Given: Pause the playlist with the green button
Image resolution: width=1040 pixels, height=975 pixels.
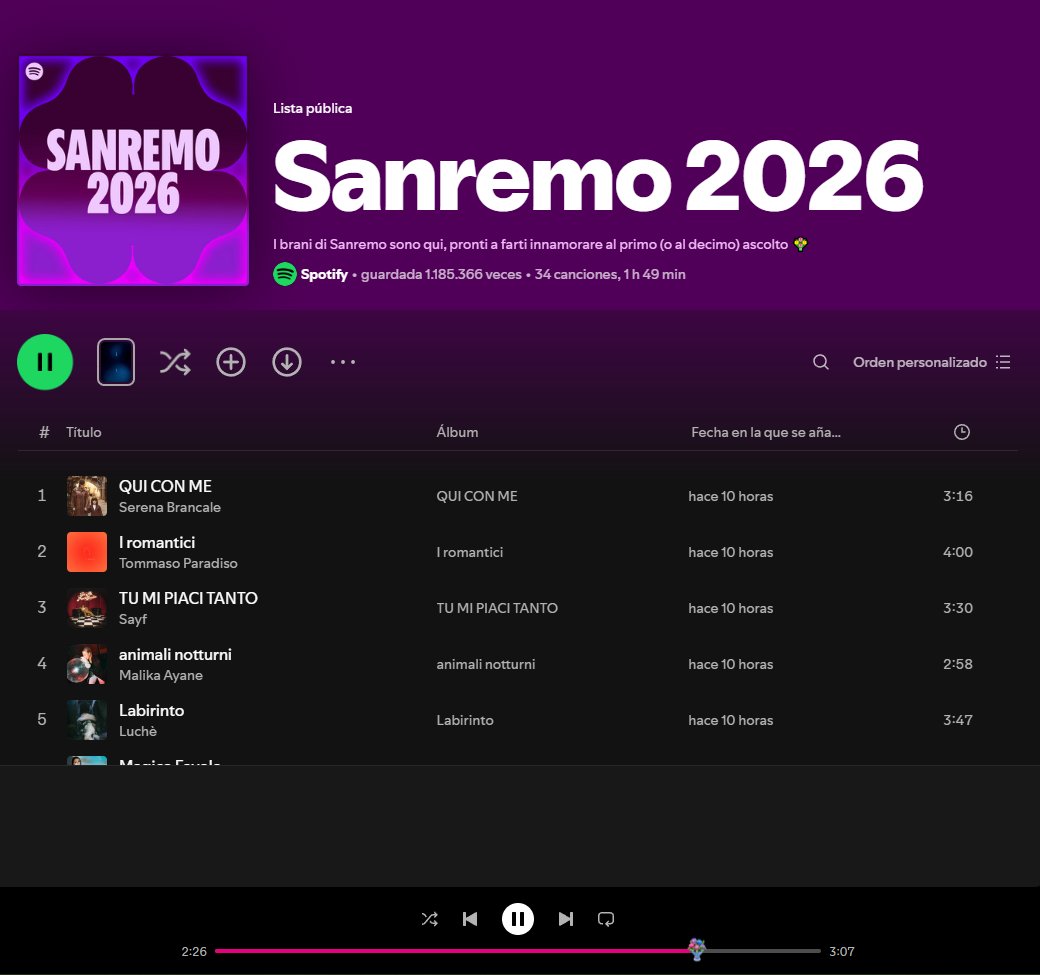Looking at the screenshot, I should pyautogui.click(x=45, y=362).
